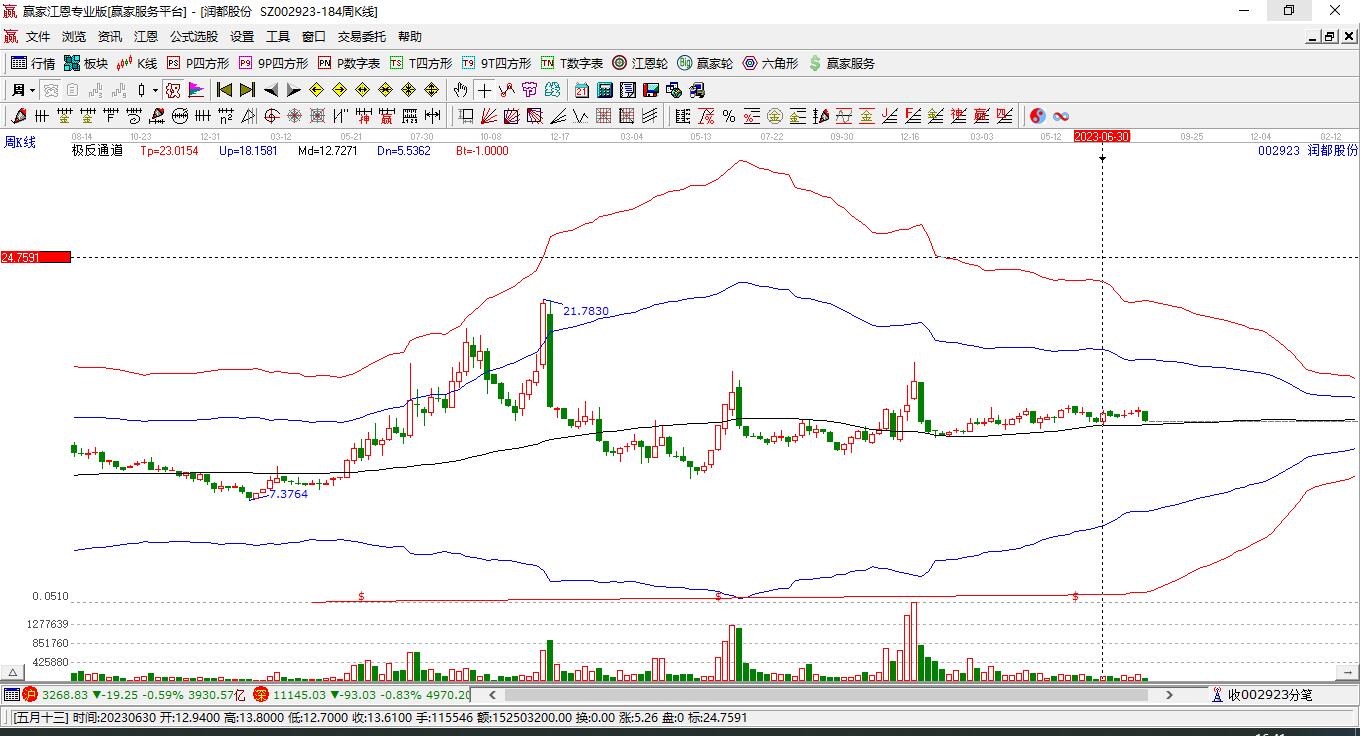
Task: Toggle the crosshair cursor
Action: (484, 90)
